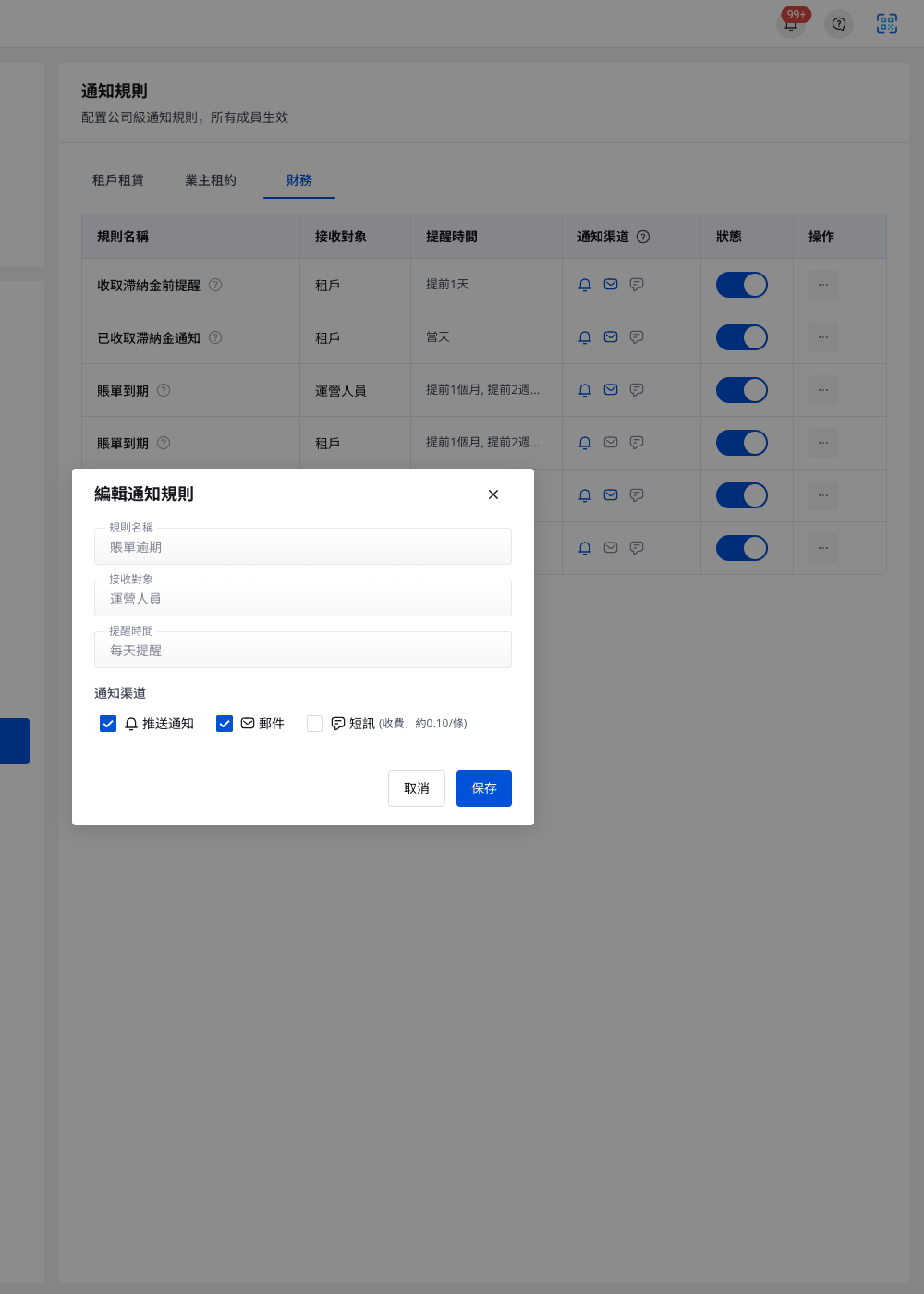Close the 編輯通知規則 dialog
The image size is (924, 1294).
[493, 494]
